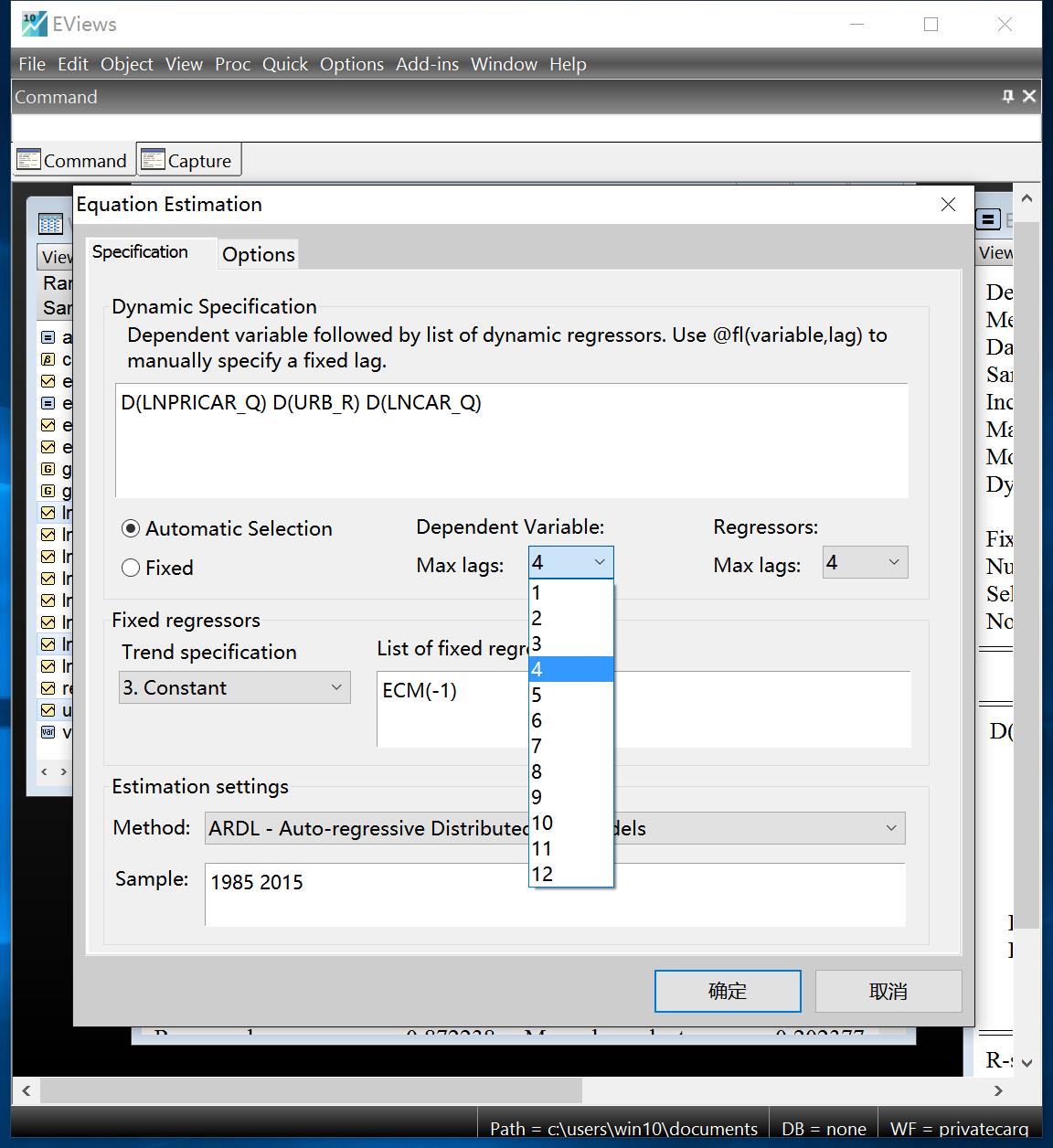
Task: Pick 3 from the Max lags list
Action: click(x=571, y=643)
